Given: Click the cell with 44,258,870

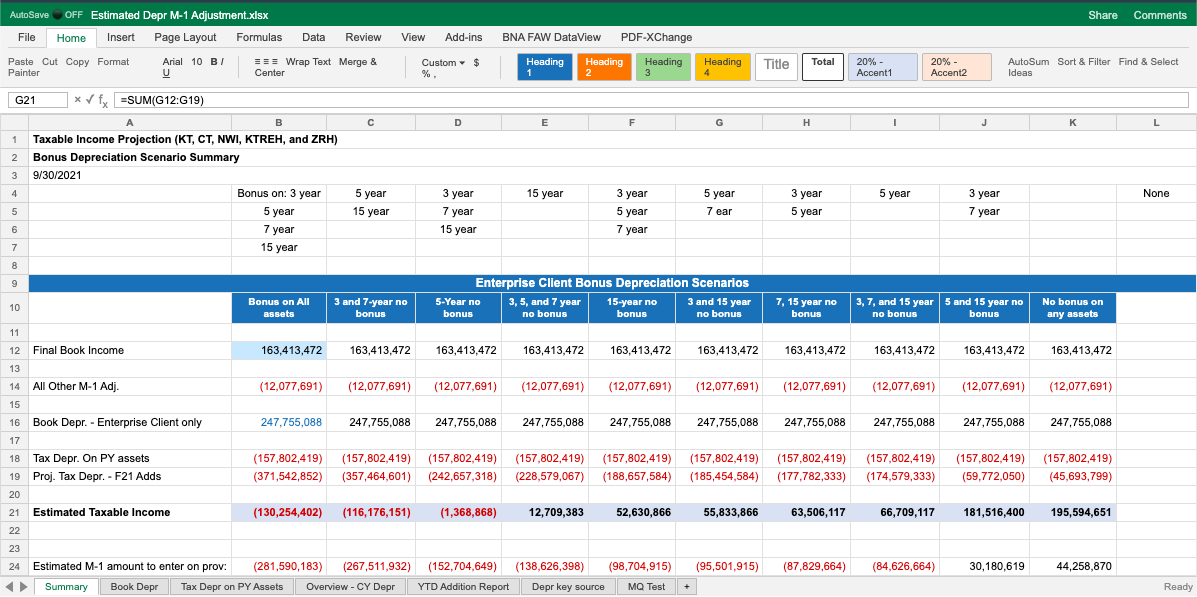Looking at the screenshot, I should (x=1073, y=566).
